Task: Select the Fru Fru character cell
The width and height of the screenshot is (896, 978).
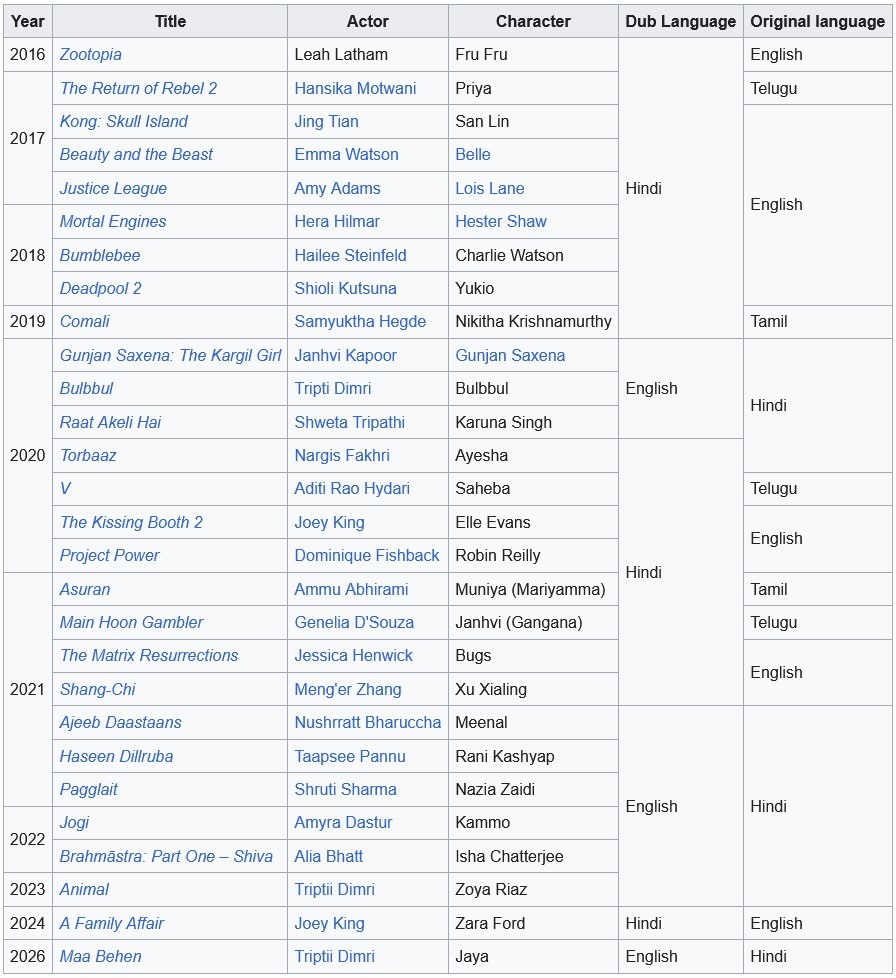Action: coord(533,54)
